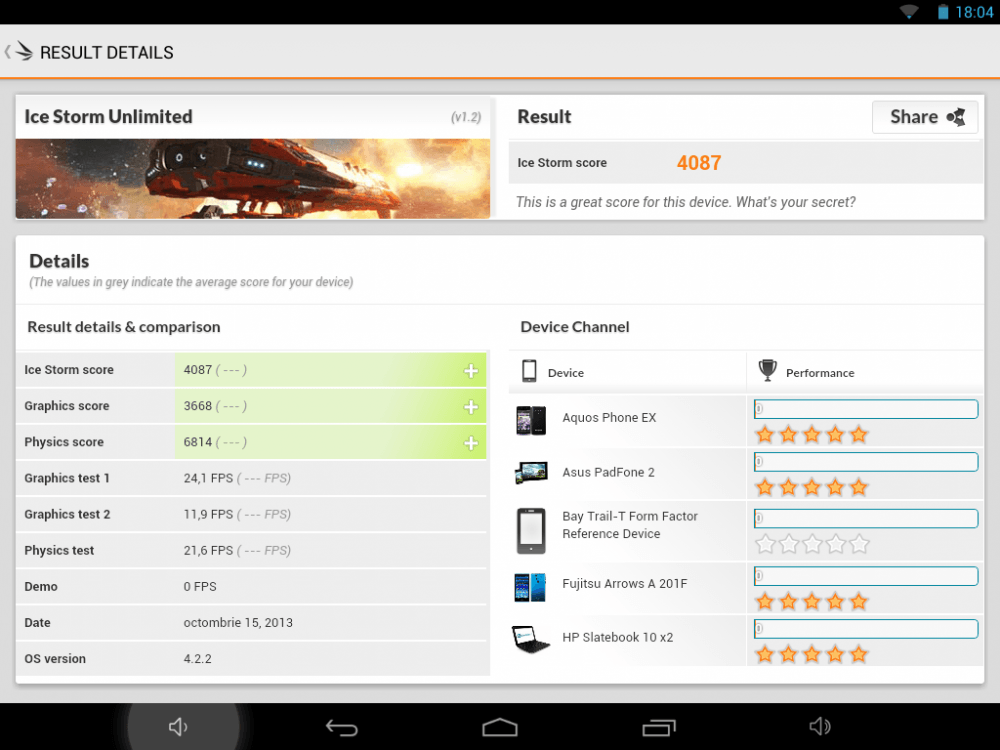This screenshot has width=1000, height=750.
Task: Open the Fujitsu Arrows A 201F entry
Action: point(624,584)
